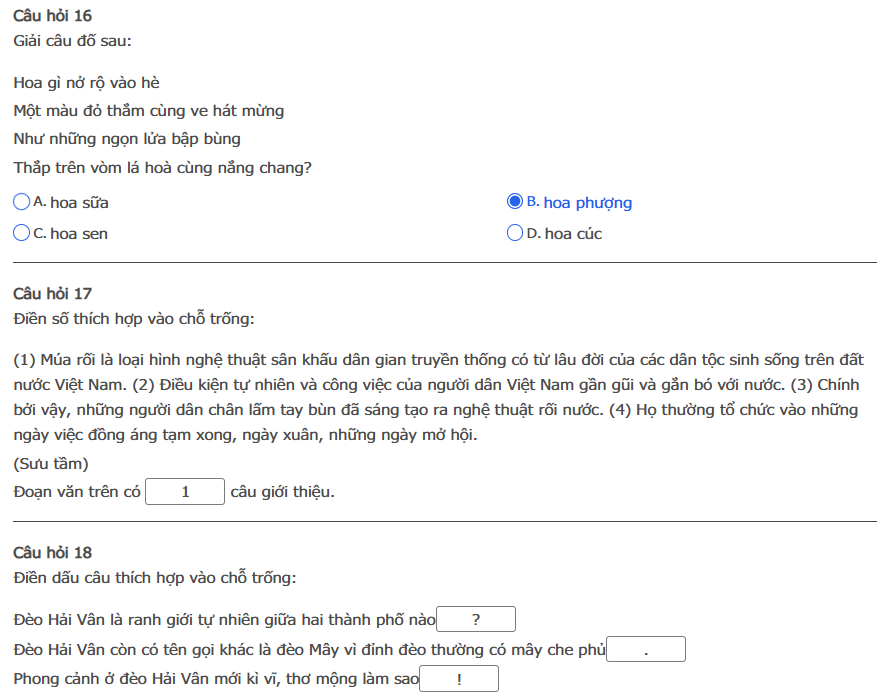The image size is (880, 695).
Task: Click the sentence starting 'Phong cảnh ở đèo Hải Vân'
Action: tap(215, 680)
